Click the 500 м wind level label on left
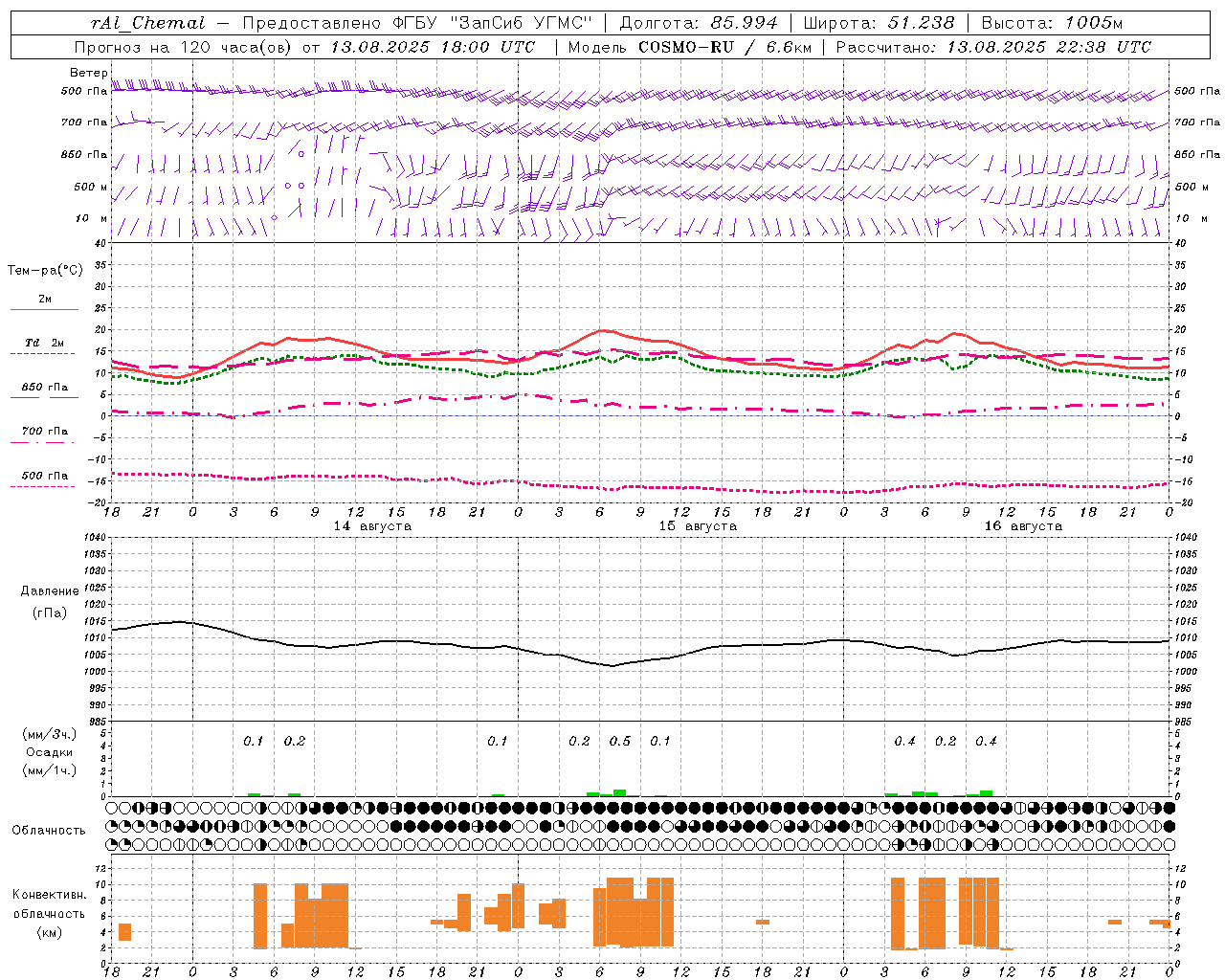 (x=91, y=187)
